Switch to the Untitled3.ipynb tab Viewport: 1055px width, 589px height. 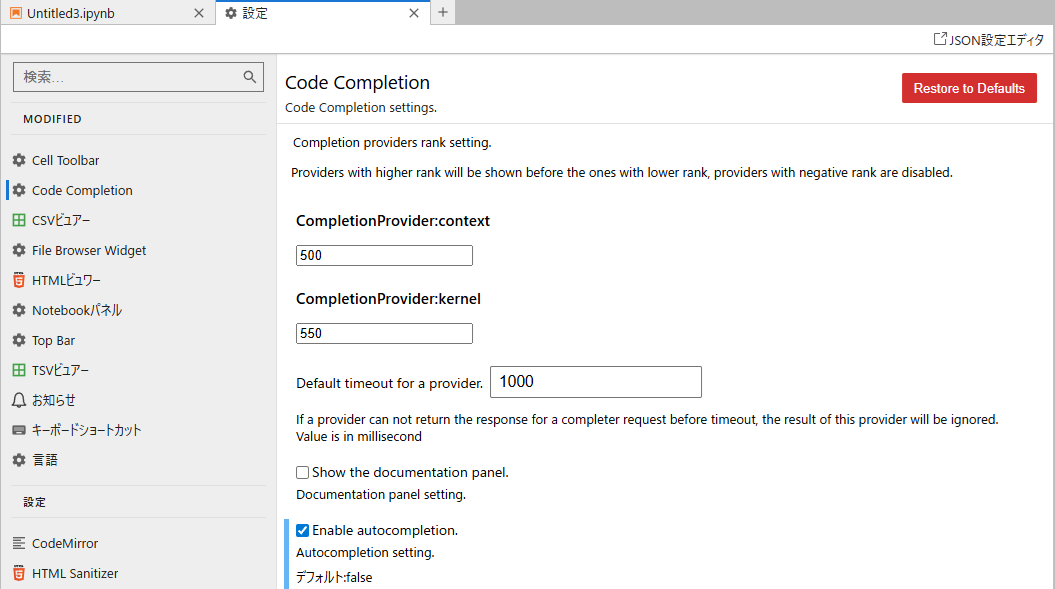(x=98, y=13)
